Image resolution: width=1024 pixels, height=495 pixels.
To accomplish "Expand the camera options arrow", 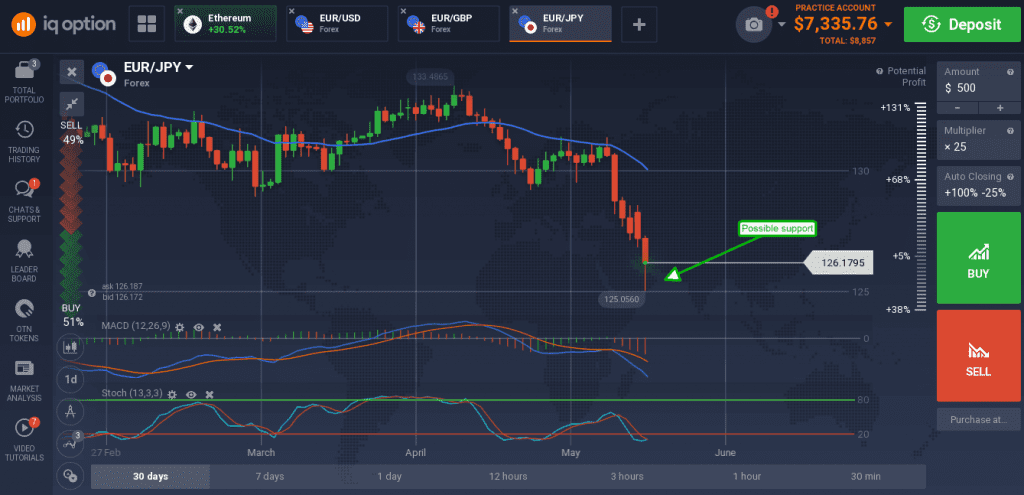I will pyautogui.click(x=782, y=25).
